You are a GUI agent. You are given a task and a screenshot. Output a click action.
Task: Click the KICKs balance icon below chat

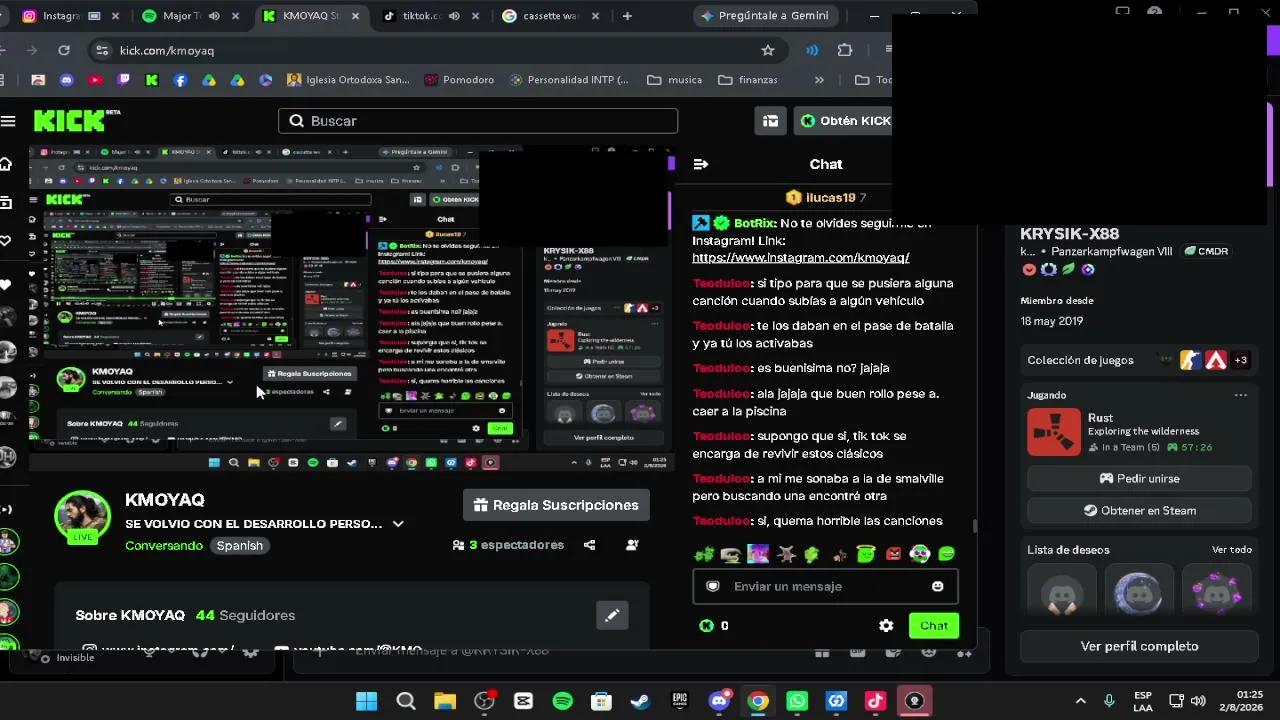pos(707,626)
